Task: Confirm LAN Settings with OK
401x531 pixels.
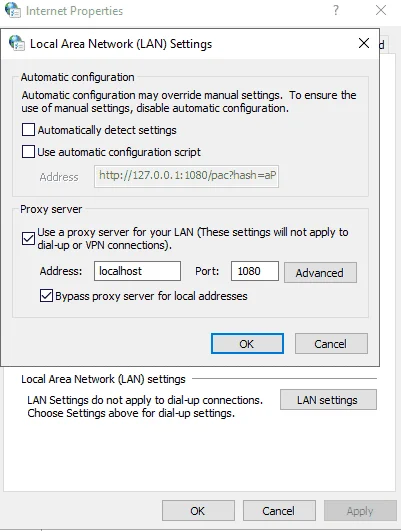Action: 247,344
